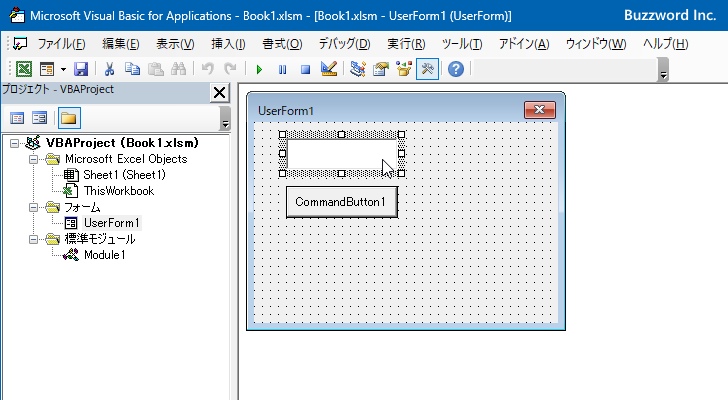The width and height of the screenshot is (728, 400).
Task: Open the 表示(V) menu
Action: [x=175, y=44]
